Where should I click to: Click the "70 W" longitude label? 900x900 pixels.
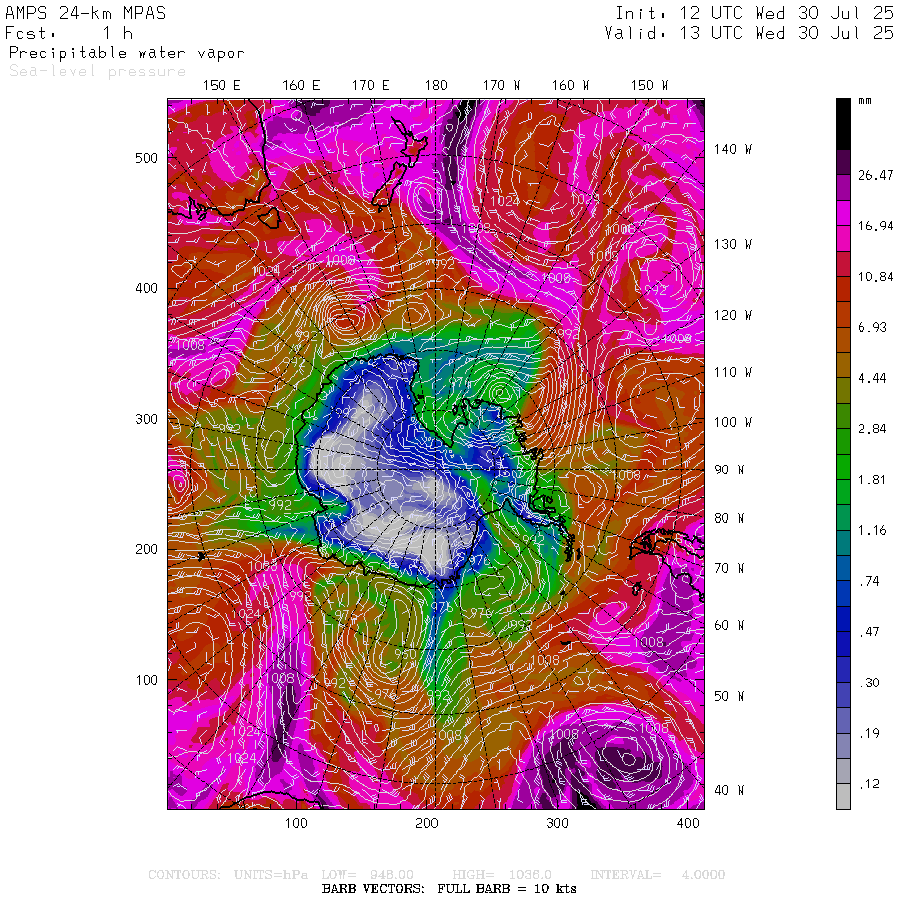pos(729,568)
